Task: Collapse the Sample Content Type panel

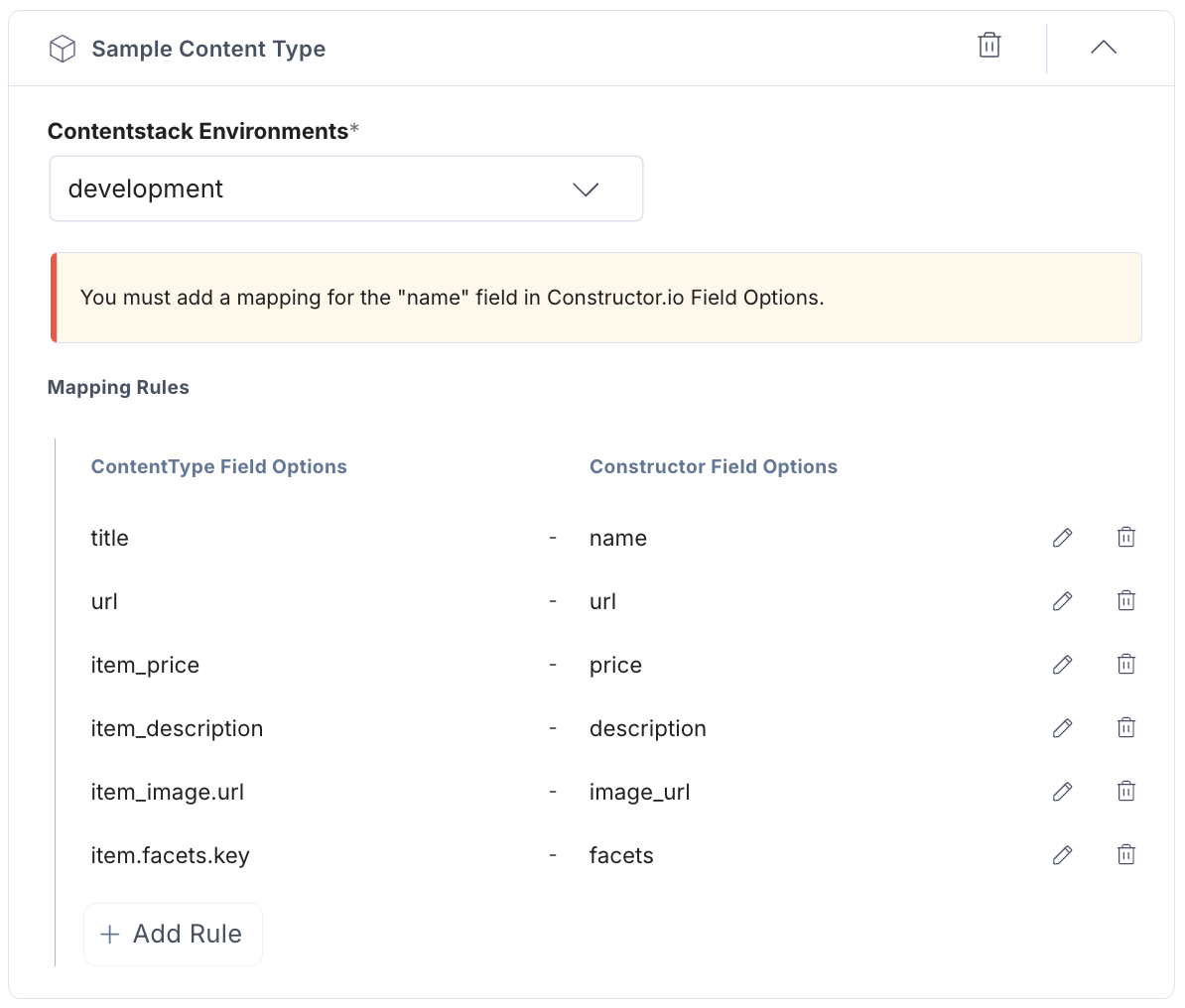Action: 1104,48
